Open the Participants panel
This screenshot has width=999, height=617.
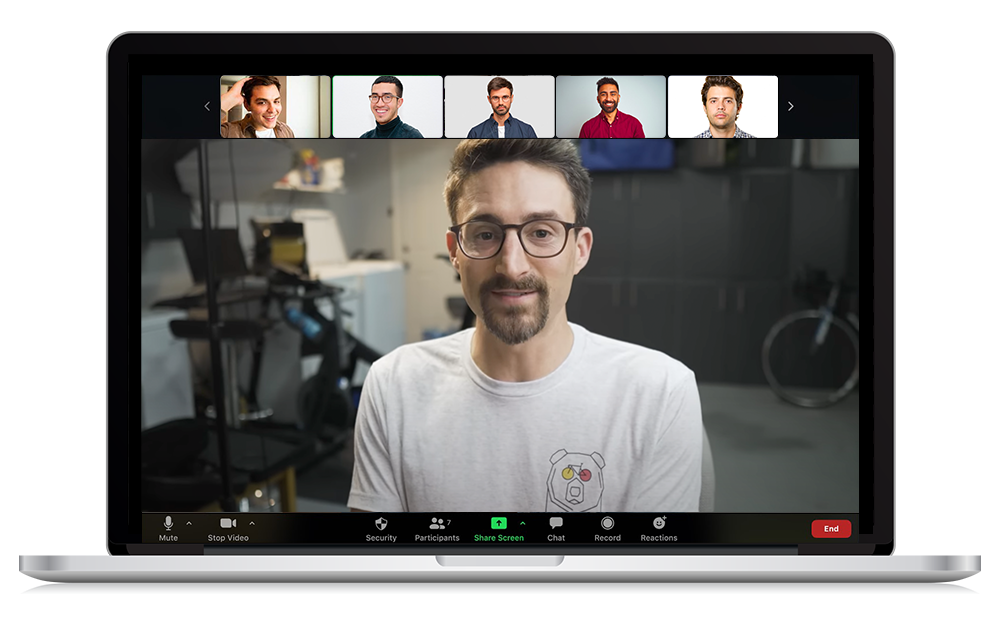click(437, 528)
